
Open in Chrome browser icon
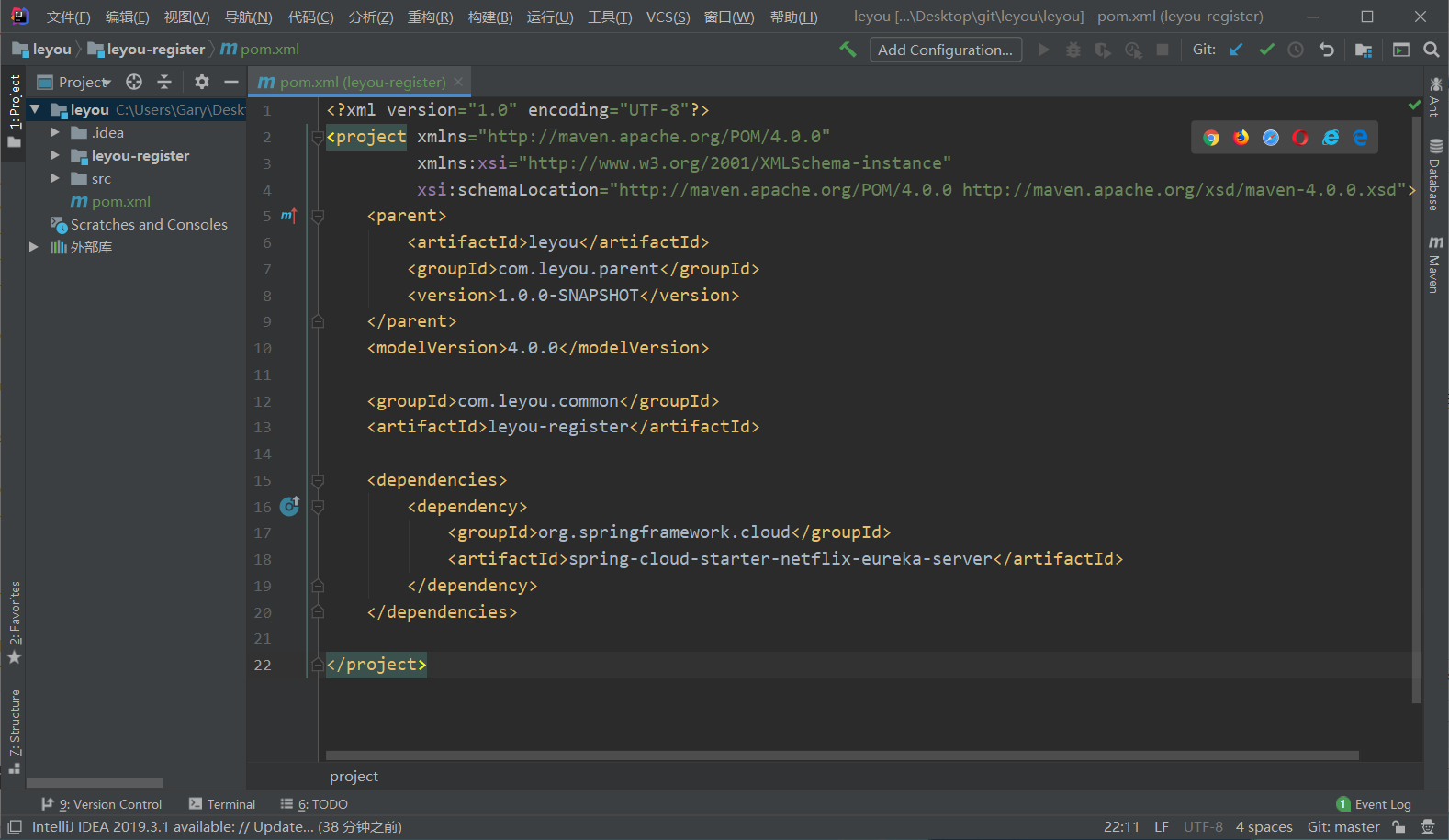coord(1211,138)
